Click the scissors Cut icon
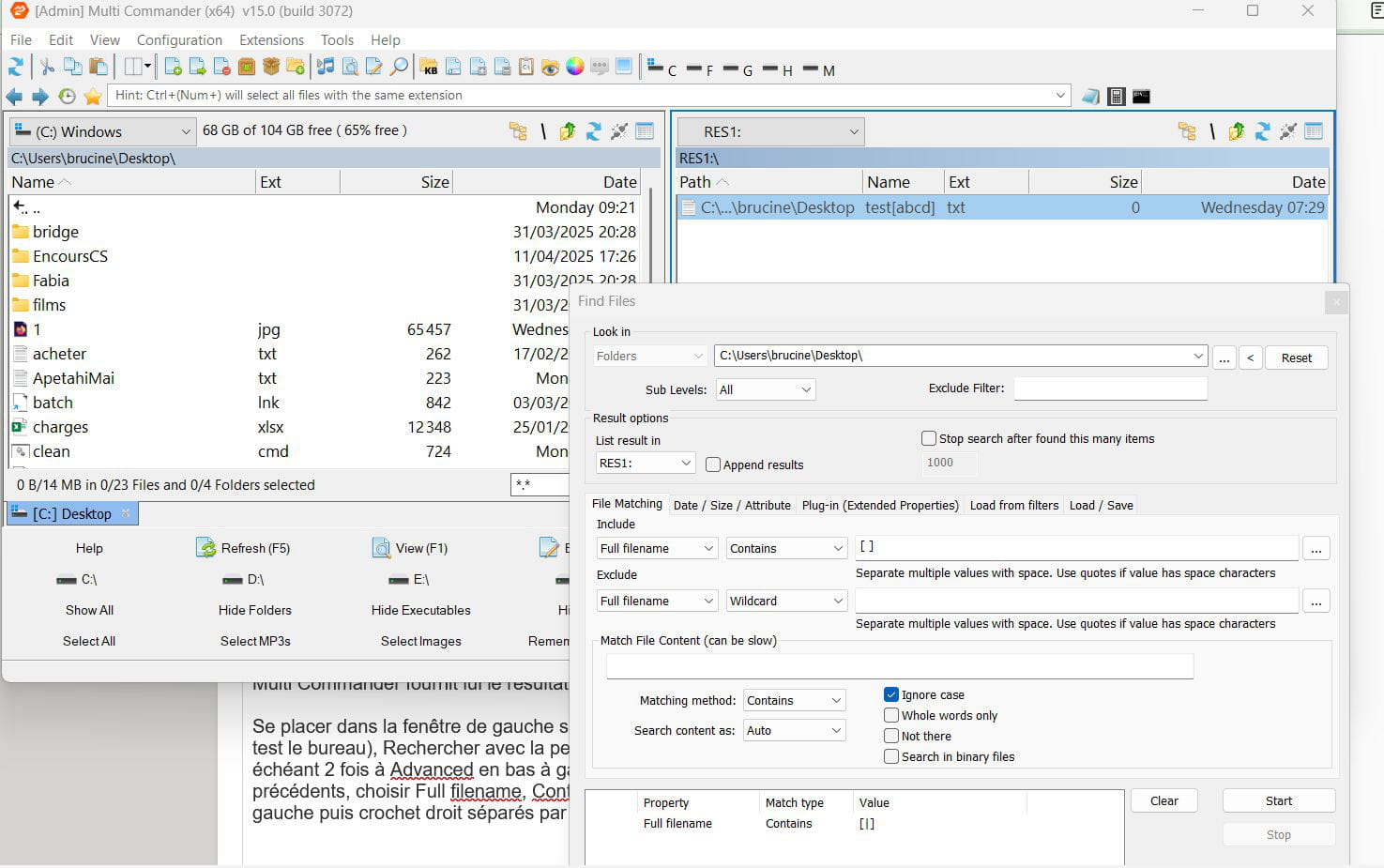Viewport: 1384px width, 868px height. pos(47,67)
